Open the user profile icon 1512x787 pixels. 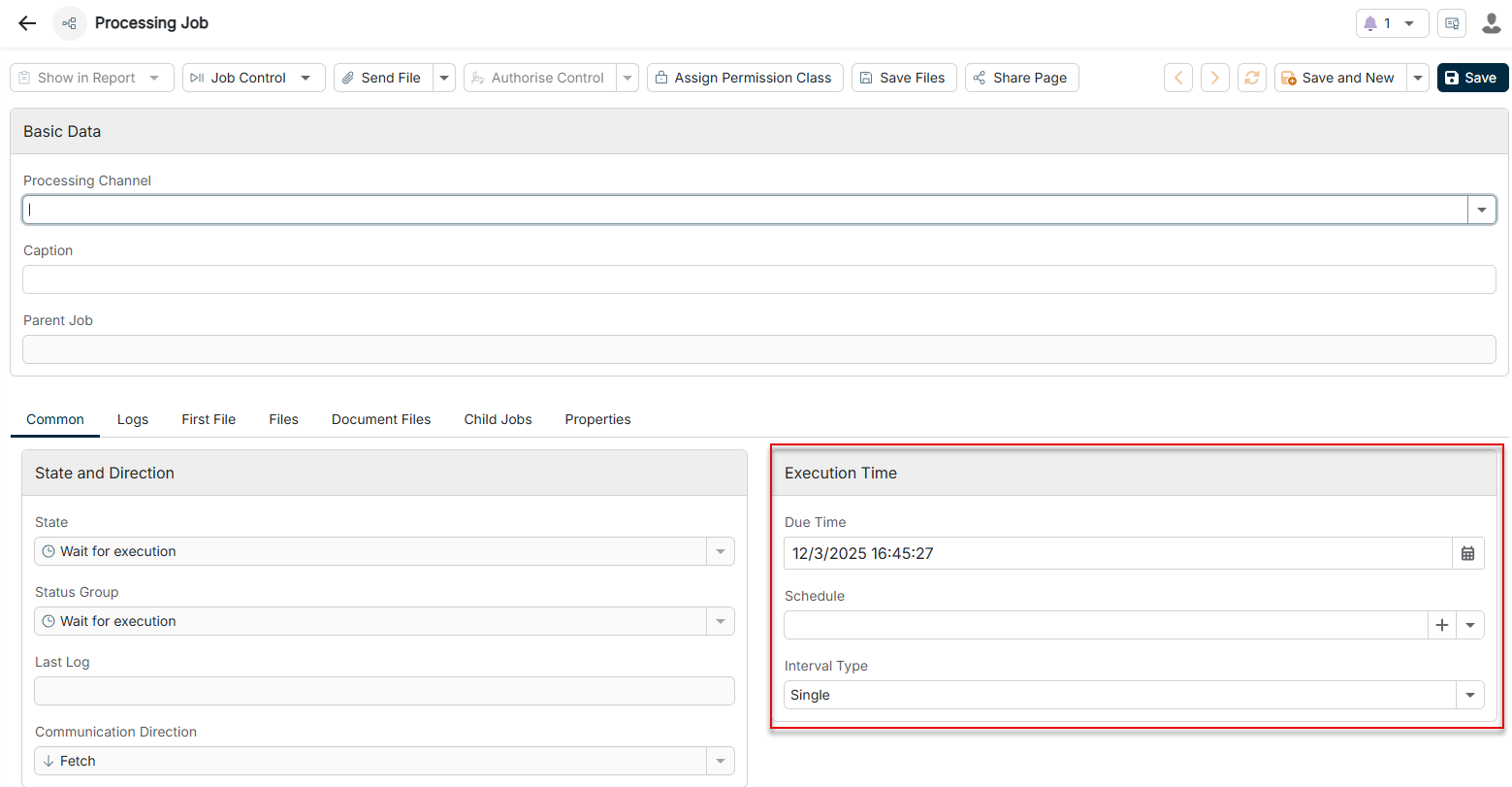[x=1492, y=23]
